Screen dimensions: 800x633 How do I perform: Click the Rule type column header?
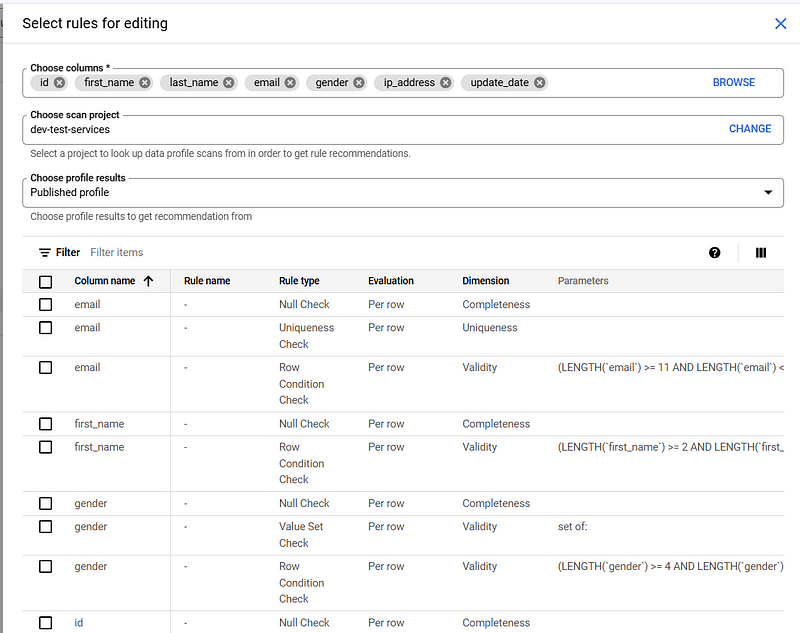pyautogui.click(x=299, y=281)
